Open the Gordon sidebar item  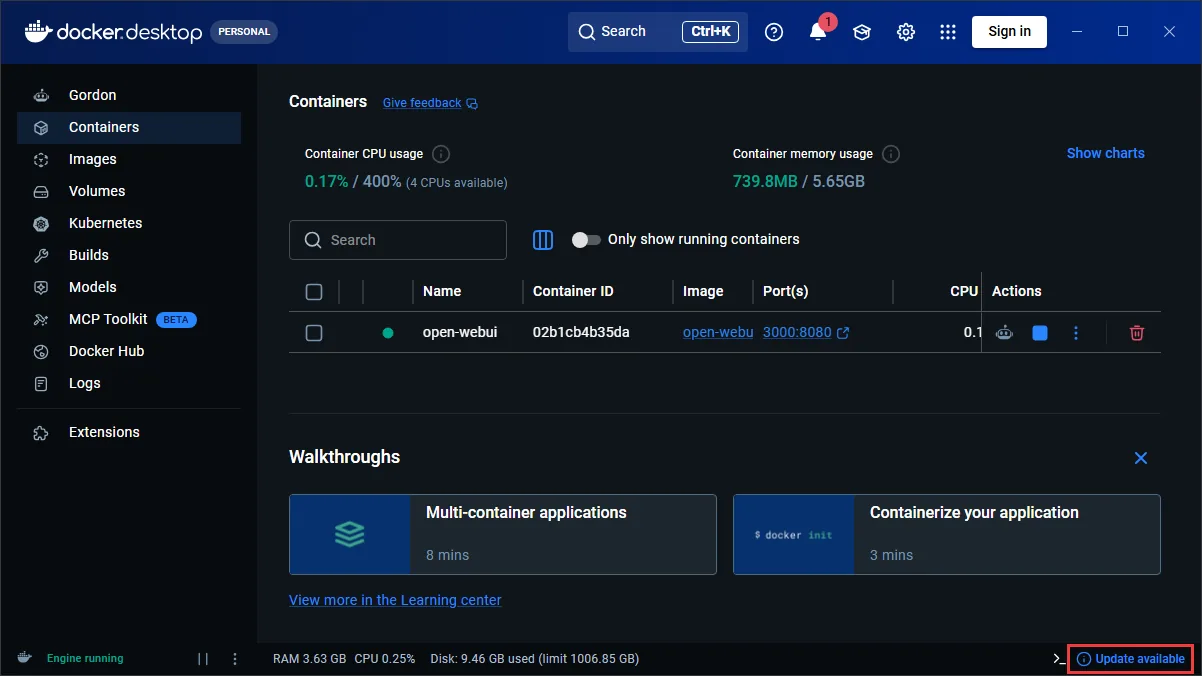[x=129, y=95]
